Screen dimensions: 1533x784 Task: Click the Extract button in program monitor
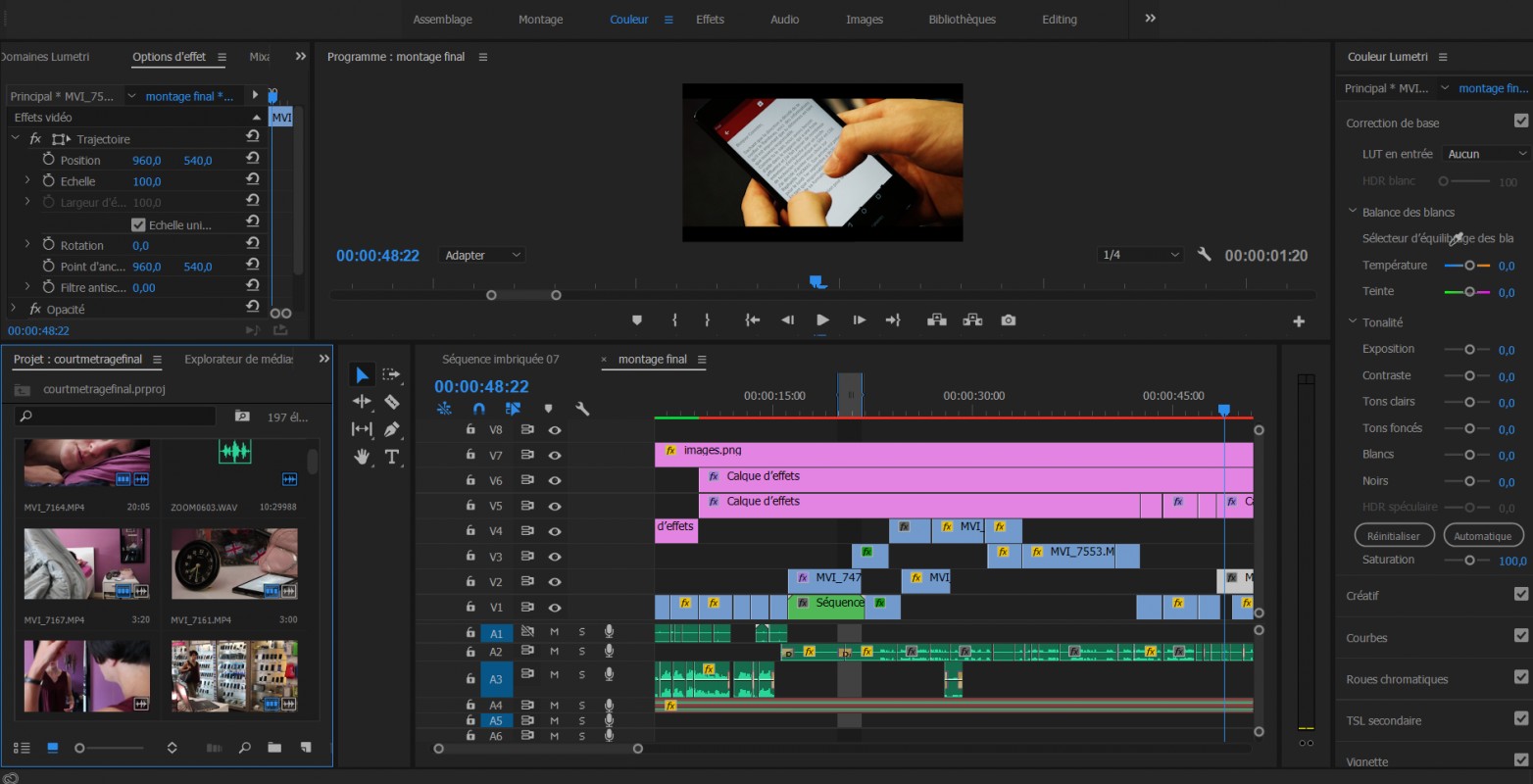[x=972, y=320]
